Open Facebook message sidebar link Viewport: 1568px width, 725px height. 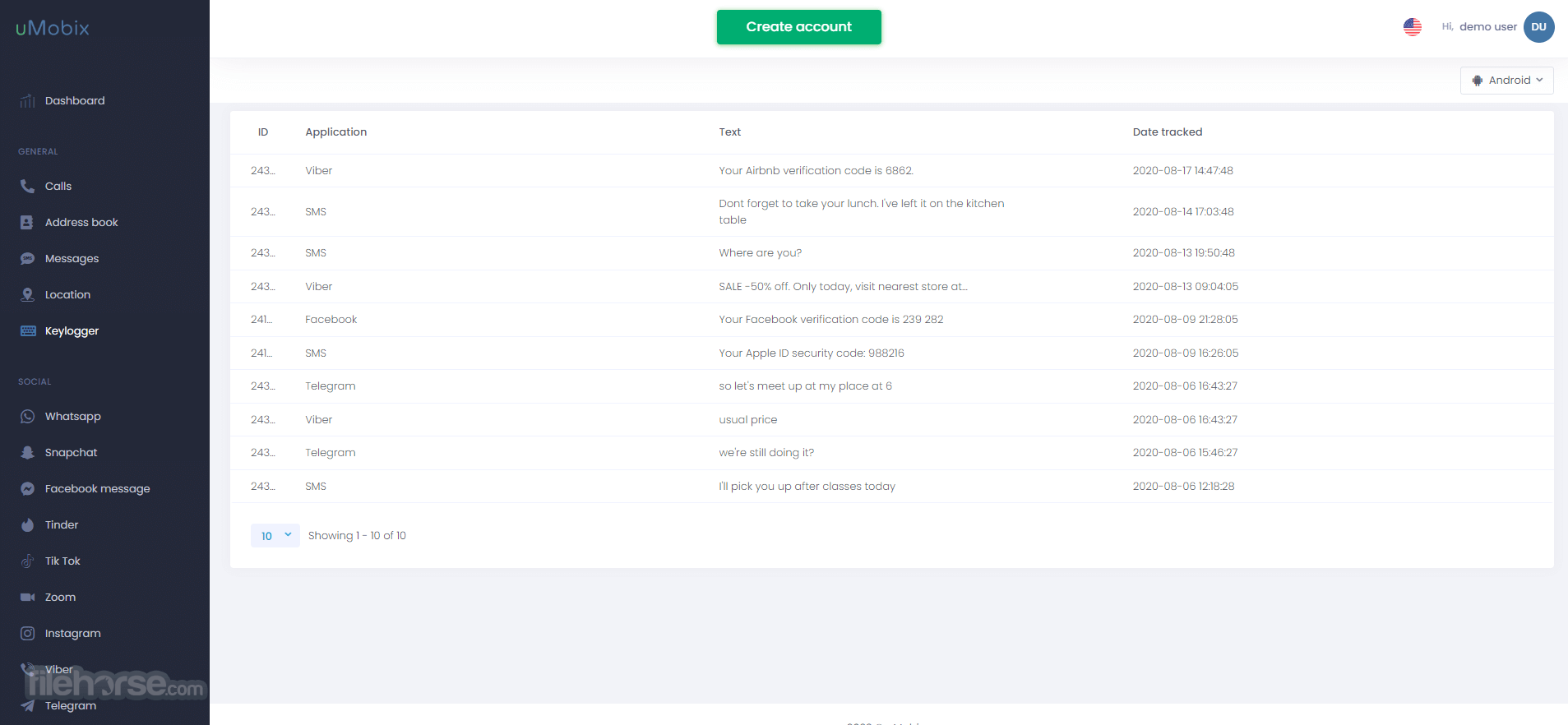pyautogui.click(x=97, y=489)
